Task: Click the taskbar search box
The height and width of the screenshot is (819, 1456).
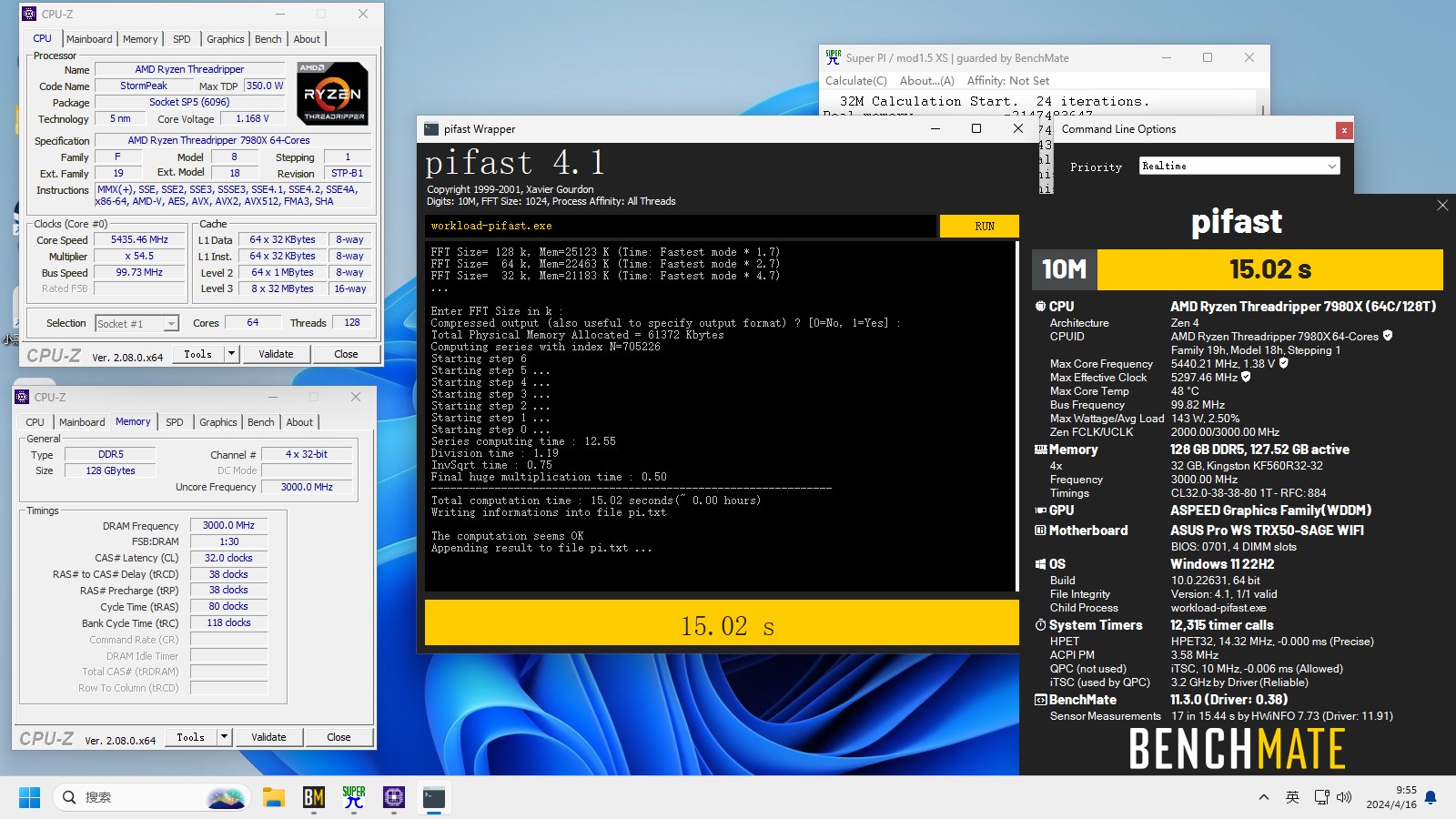Action: click(x=152, y=798)
